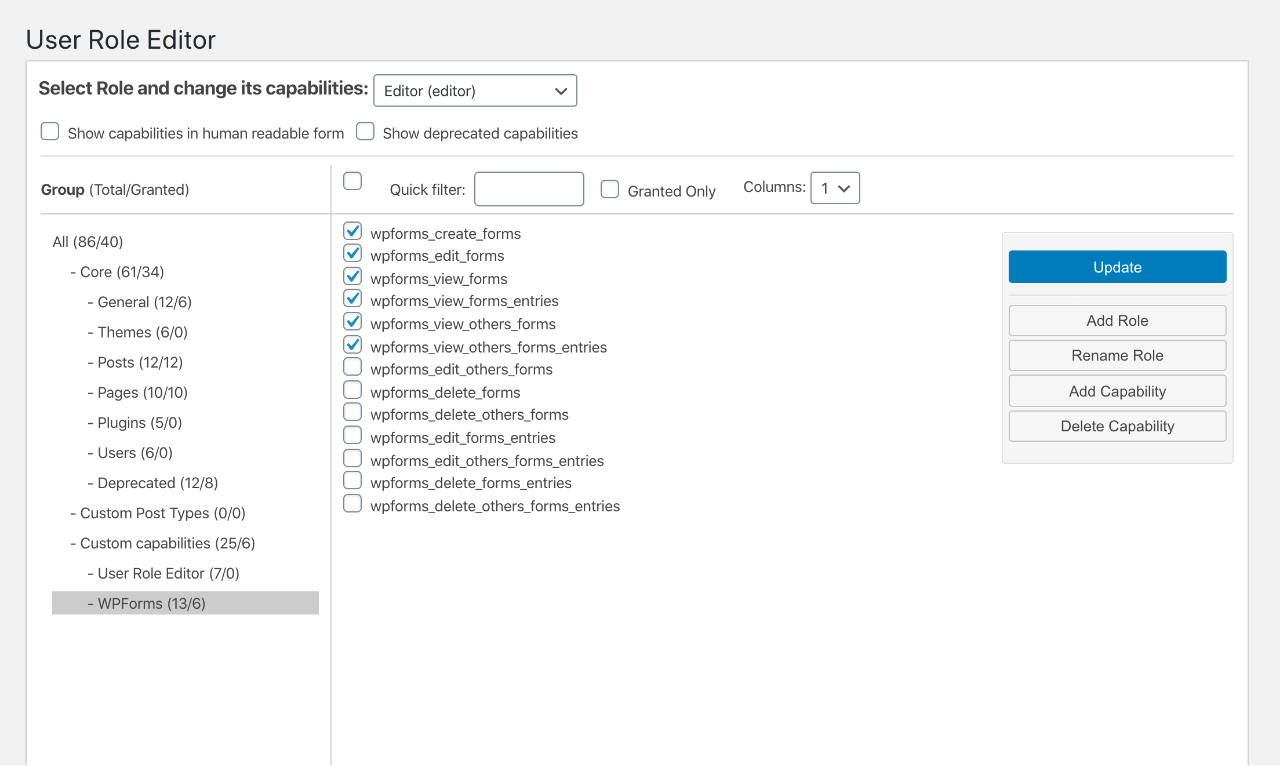
Task: Click the Add Capability button
Action: pos(1117,391)
